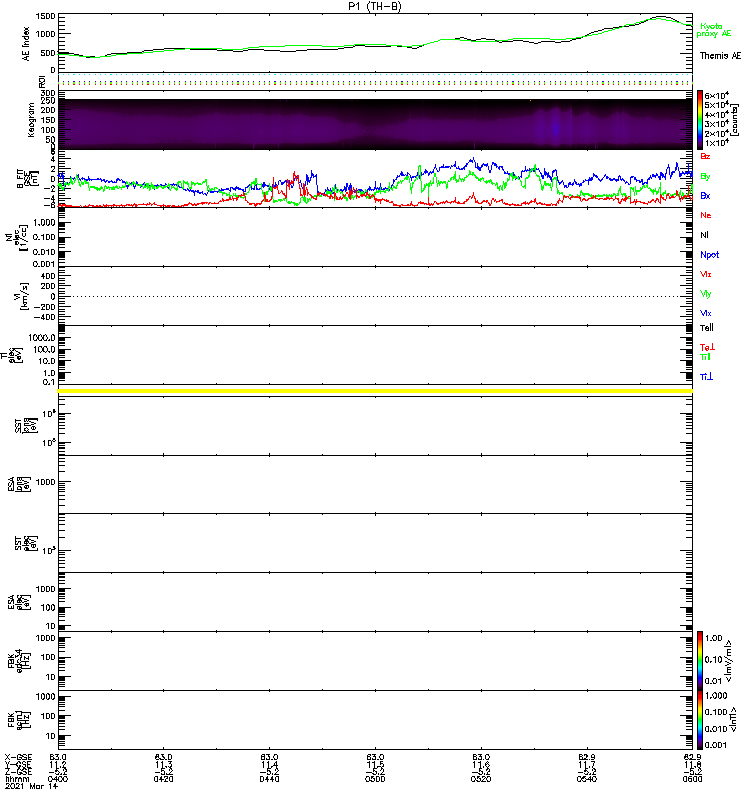
Task: Click the 0400 time tick label
Action: pyautogui.click(x=58, y=779)
